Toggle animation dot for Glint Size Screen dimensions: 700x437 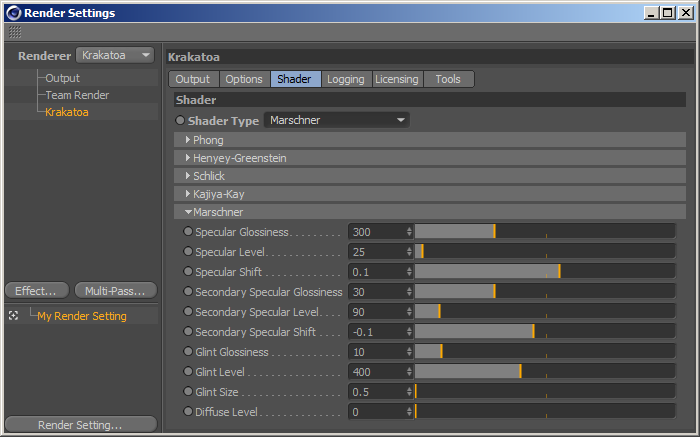188,391
